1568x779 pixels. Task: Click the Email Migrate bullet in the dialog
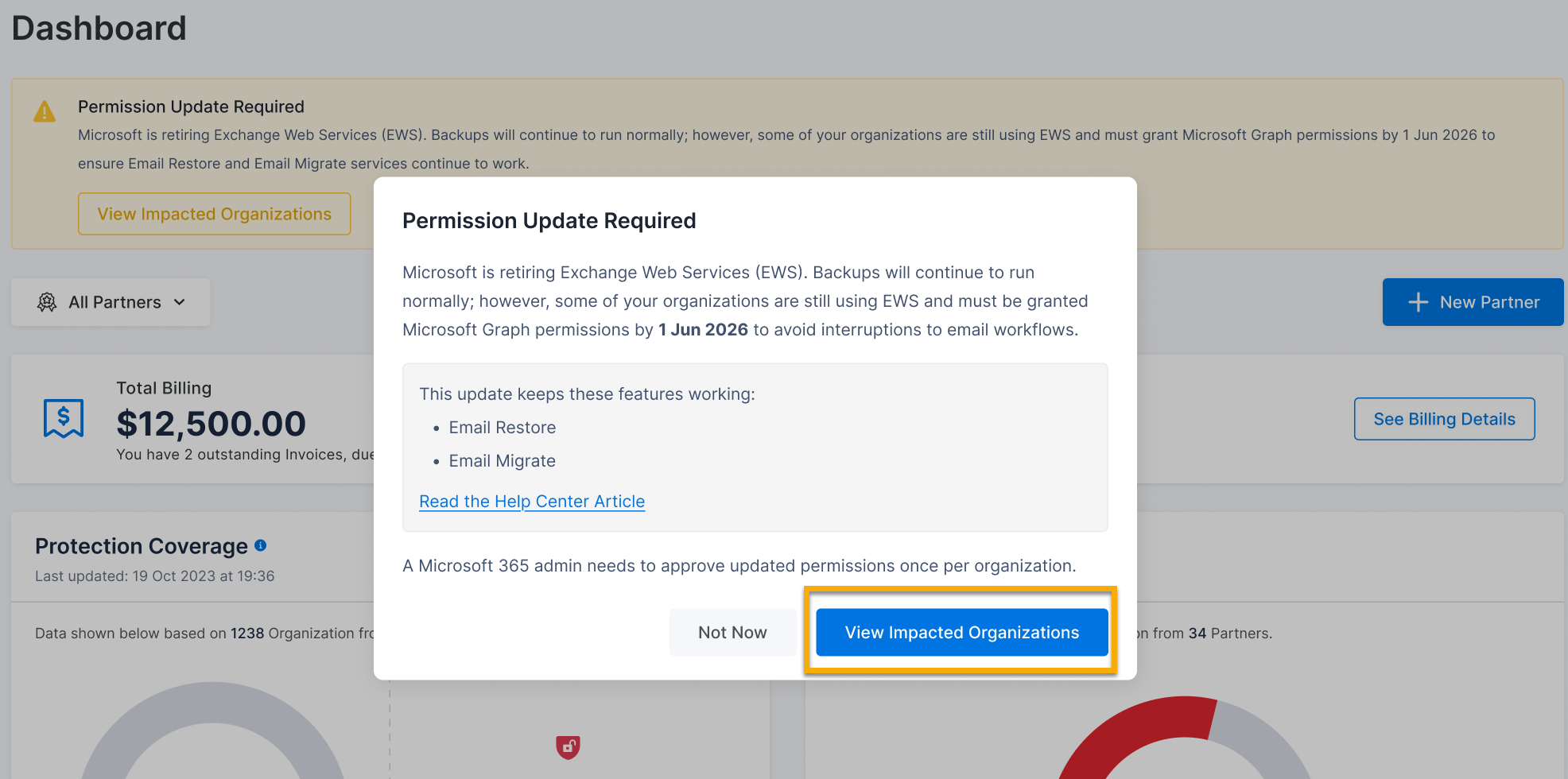[502, 461]
